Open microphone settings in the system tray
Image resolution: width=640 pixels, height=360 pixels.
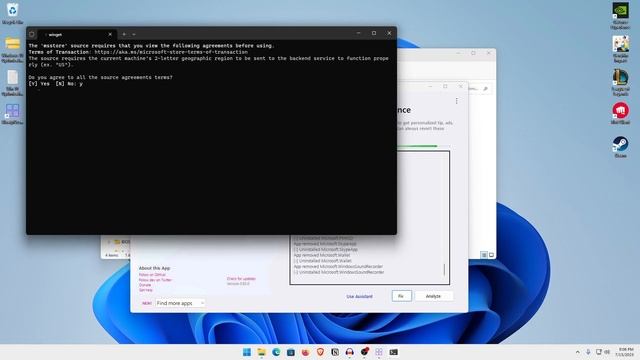click(588, 352)
